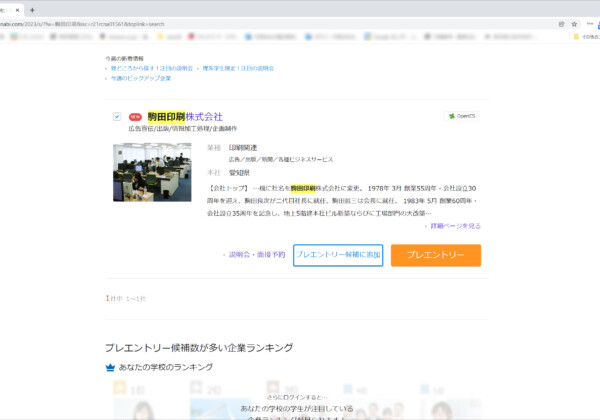Click the 今週の新着情報 heading text
Screen dimensions: 600x420
click(x=124, y=59)
